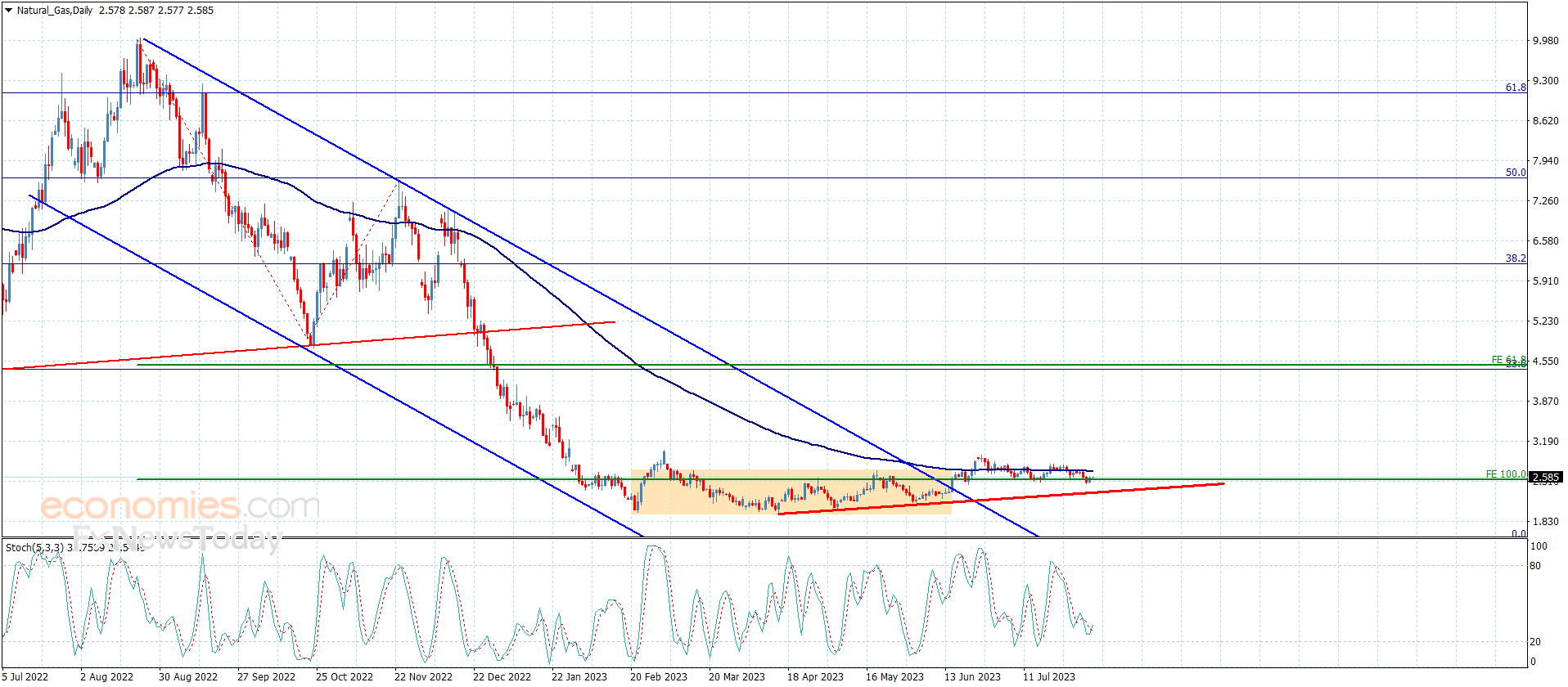Click the Stoch(5,3,3) indicator label

click(x=34, y=547)
